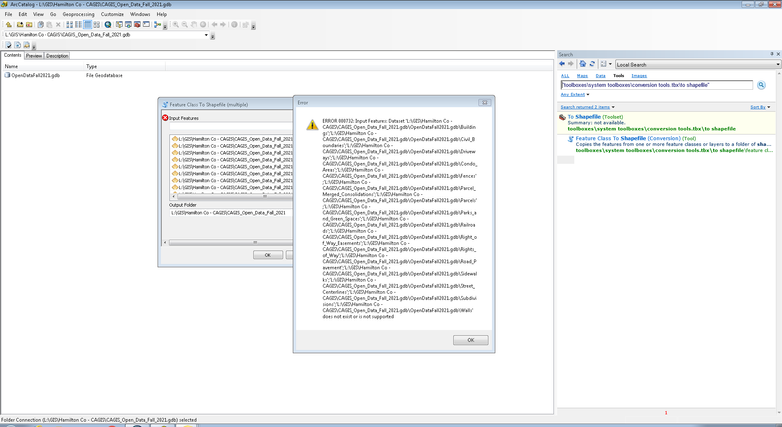Open the search options dropdown arrow

[x=610, y=64]
